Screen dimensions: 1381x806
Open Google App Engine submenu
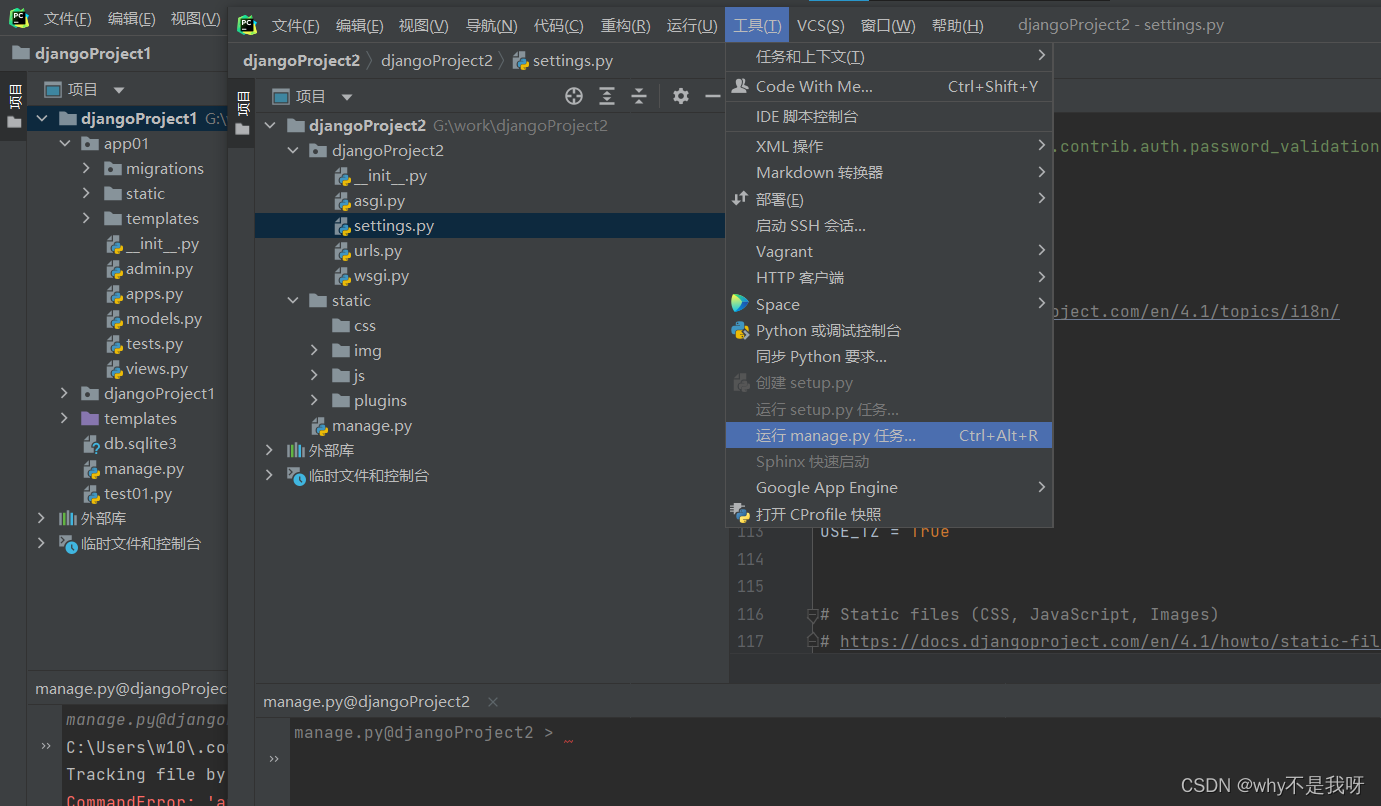pyautogui.click(x=889, y=488)
